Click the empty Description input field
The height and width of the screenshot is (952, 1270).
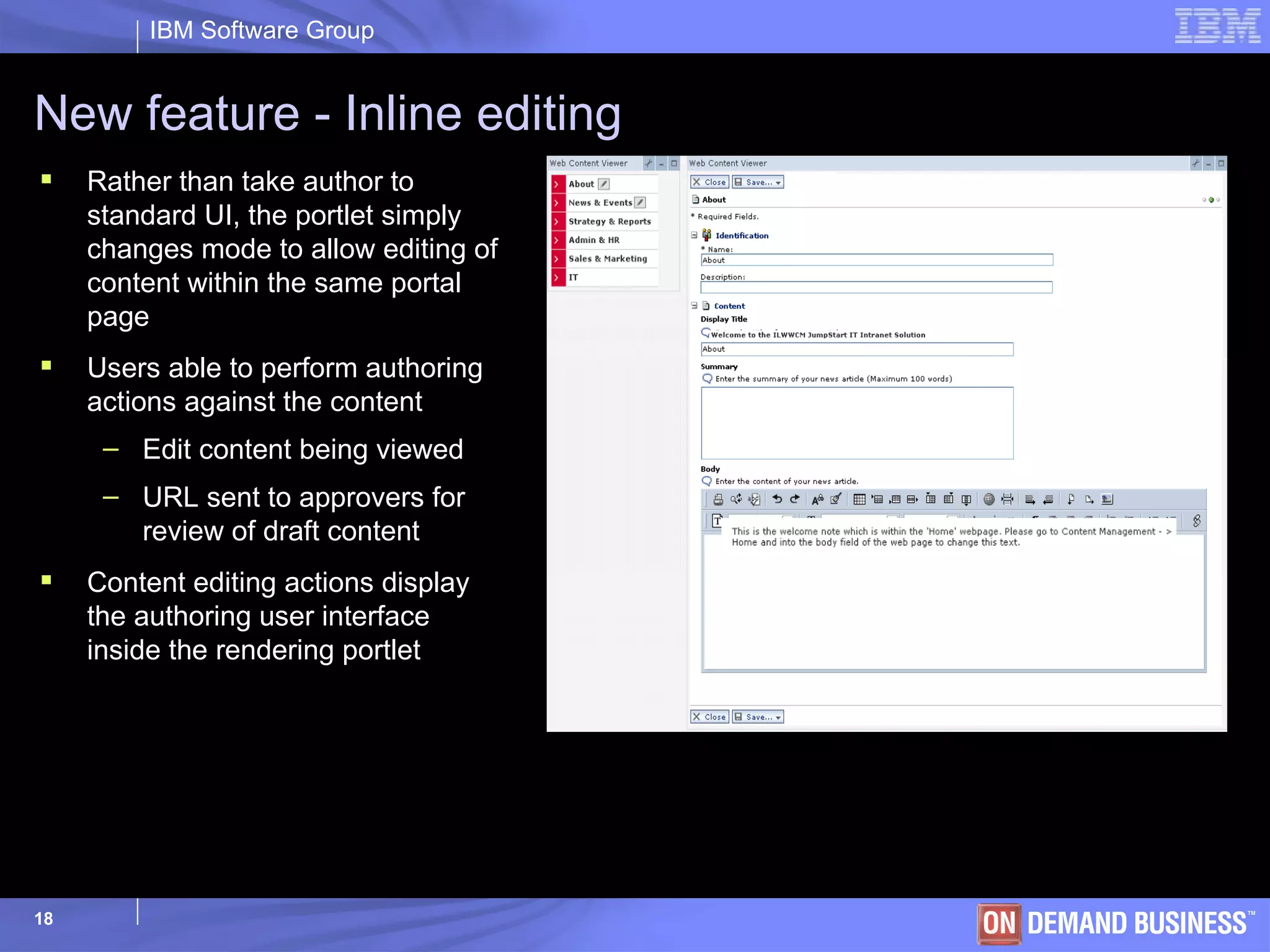(876, 287)
